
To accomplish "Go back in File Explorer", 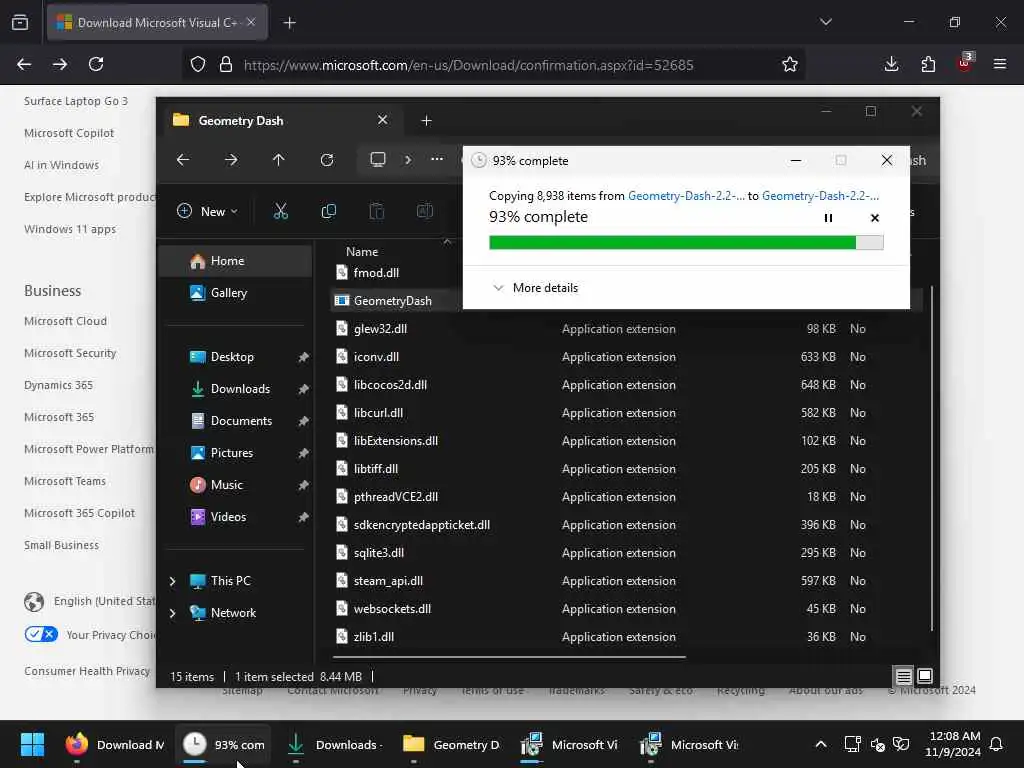I will pos(183,159).
